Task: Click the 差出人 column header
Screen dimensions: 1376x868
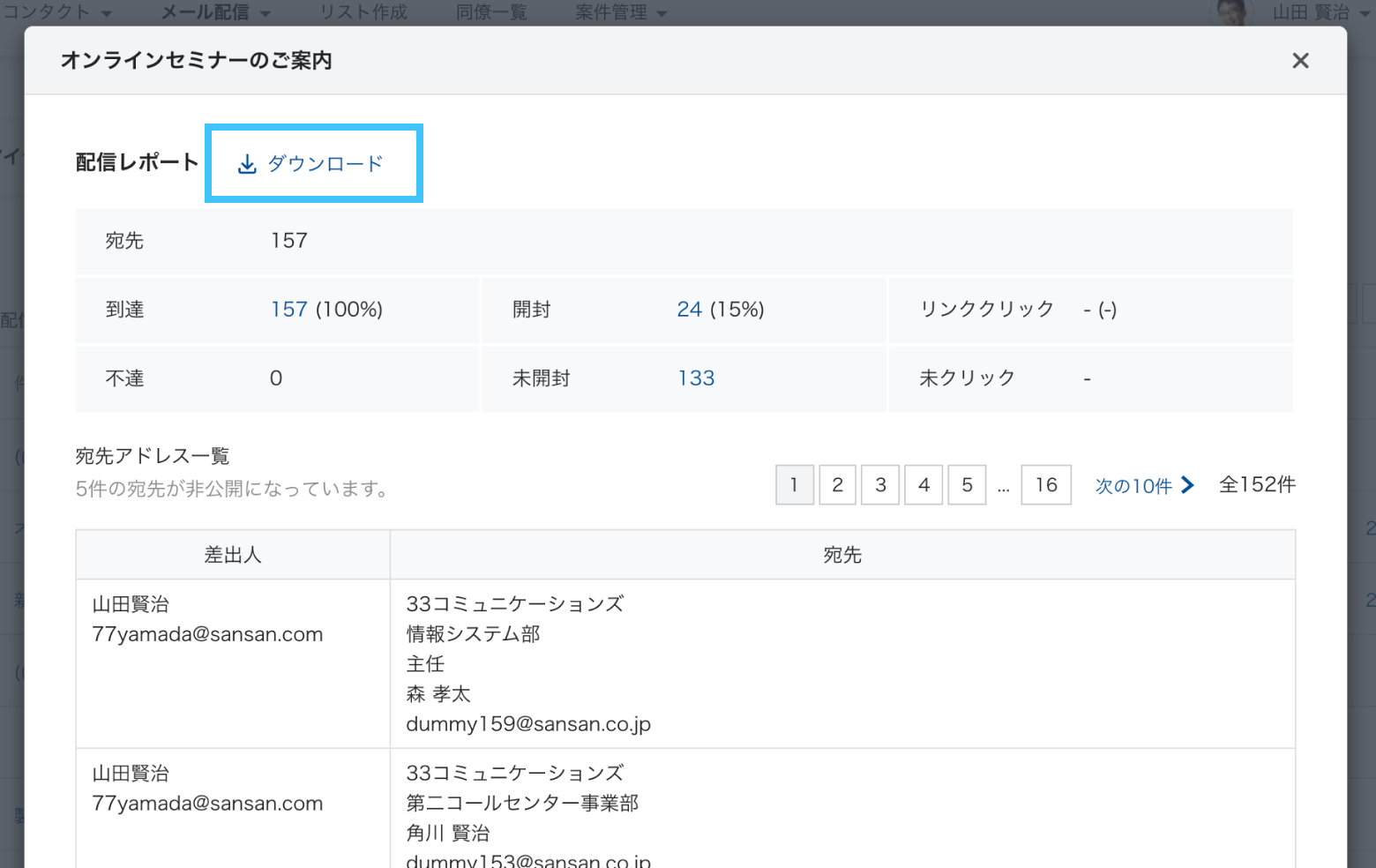Action: [x=233, y=555]
